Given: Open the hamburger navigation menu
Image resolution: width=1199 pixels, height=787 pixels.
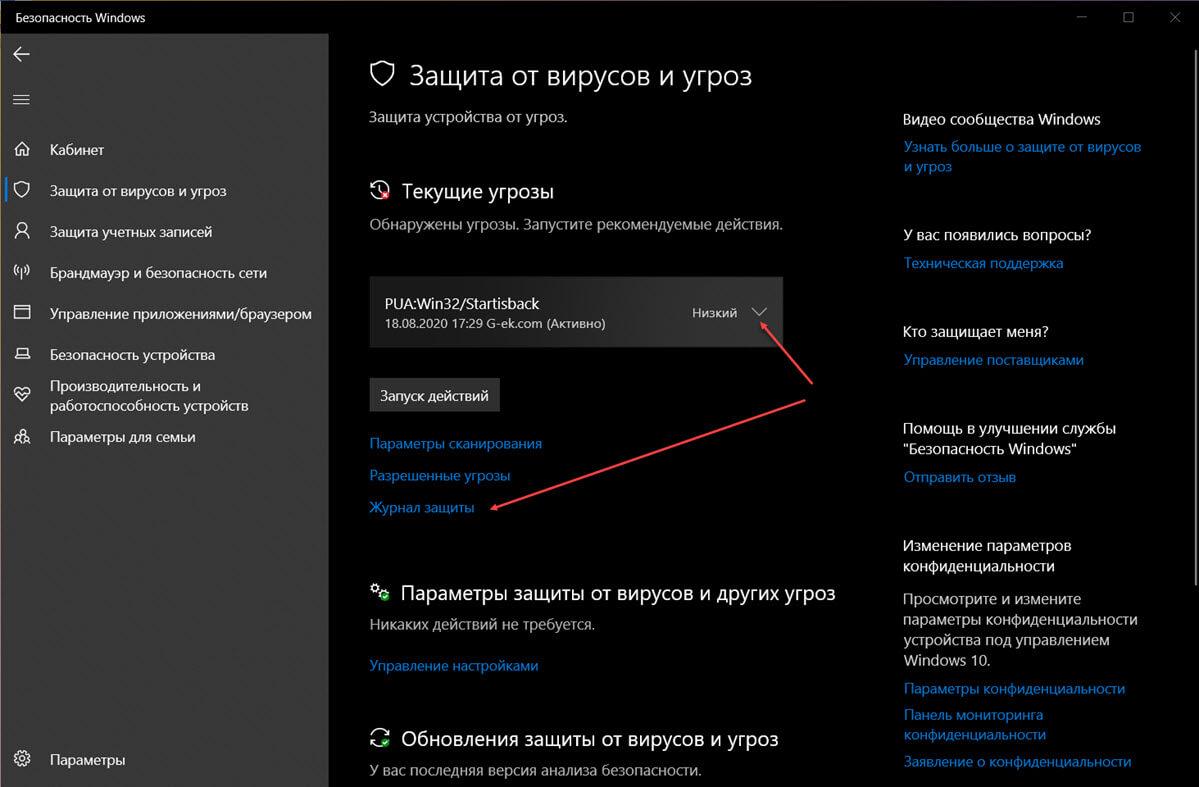Looking at the screenshot, I should (x=21, y=99).
